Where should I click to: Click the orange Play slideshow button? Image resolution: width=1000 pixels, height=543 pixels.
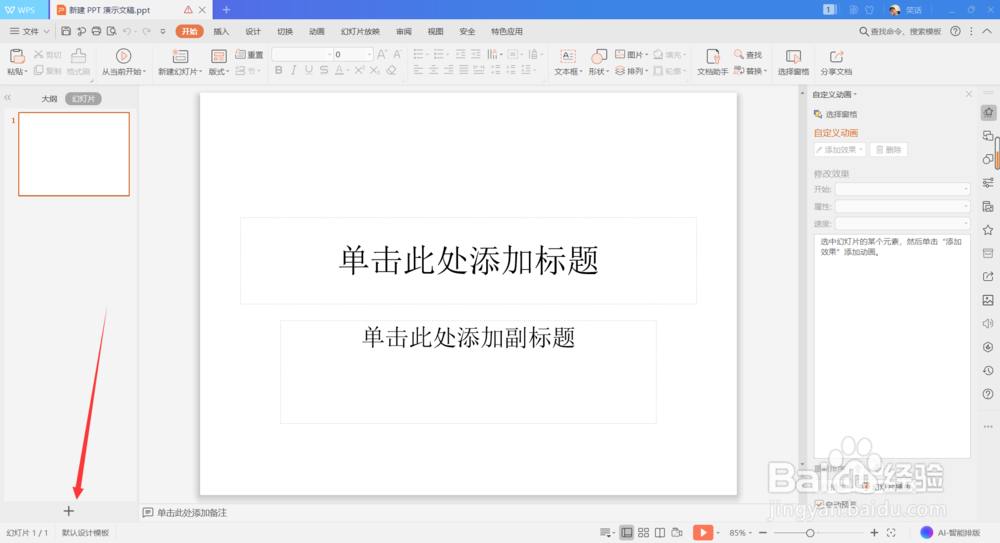(703, 532)
